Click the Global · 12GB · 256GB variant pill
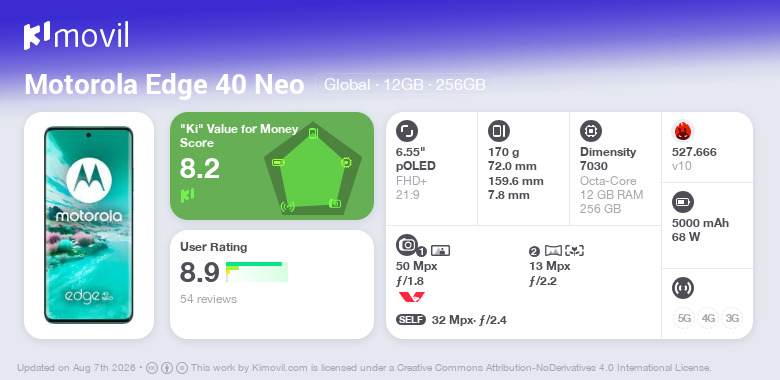The height and width of the screenshot is (380, 780). 405,85
